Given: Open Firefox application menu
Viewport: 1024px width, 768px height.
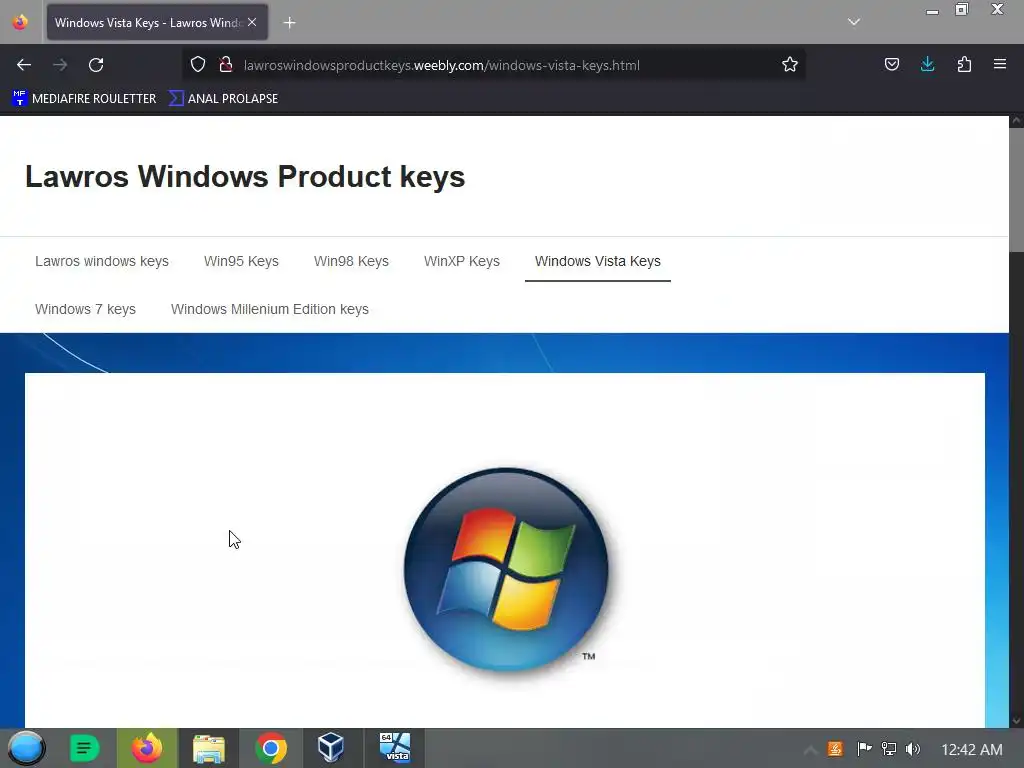Looking at the screenshot, I should point(1000,65).
